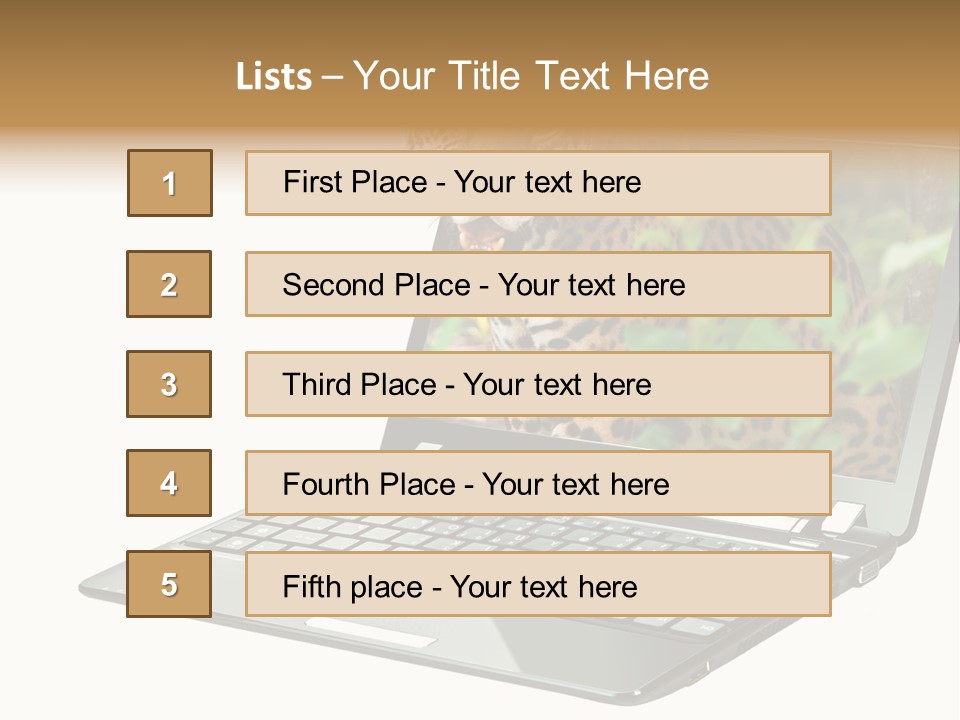
Task: Click the number 3 square
Action: click(x=169, y=384)
